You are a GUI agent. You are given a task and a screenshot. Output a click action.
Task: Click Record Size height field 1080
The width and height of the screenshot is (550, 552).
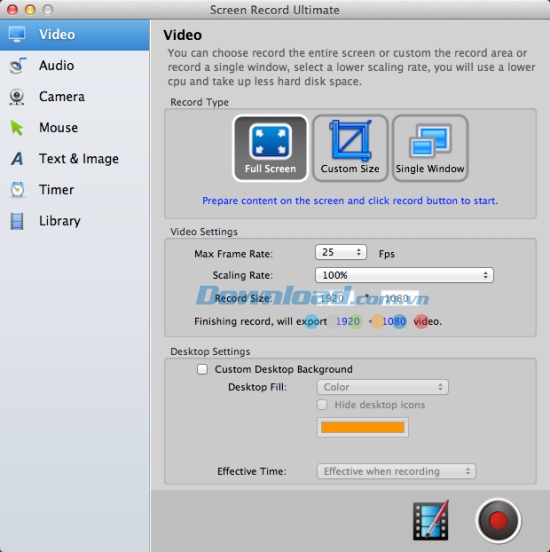point(400,299)
